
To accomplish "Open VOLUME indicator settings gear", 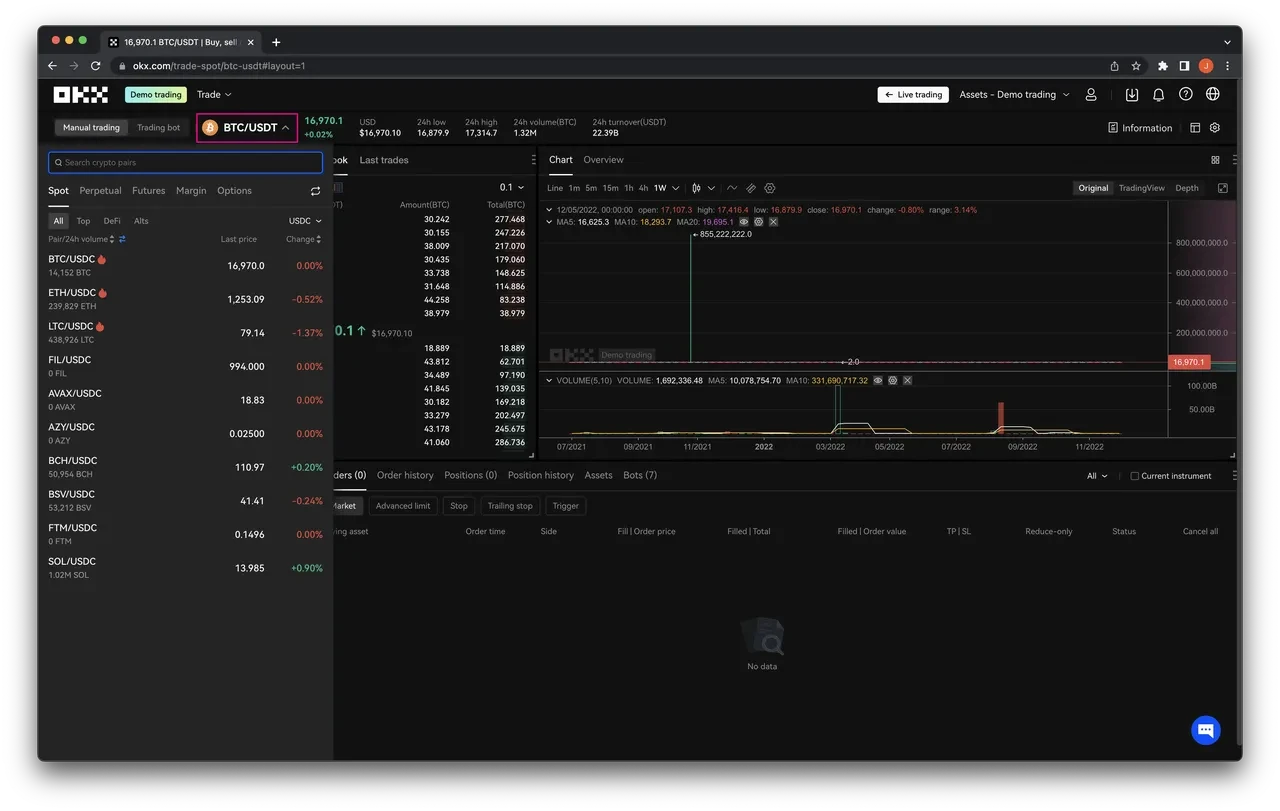I will pyautogui.click(x=893, y=381).
